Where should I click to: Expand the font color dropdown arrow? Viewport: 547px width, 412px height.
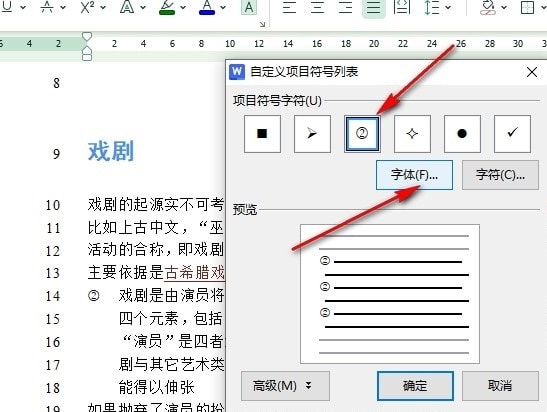pyautogui.click(x=223, y=7)
